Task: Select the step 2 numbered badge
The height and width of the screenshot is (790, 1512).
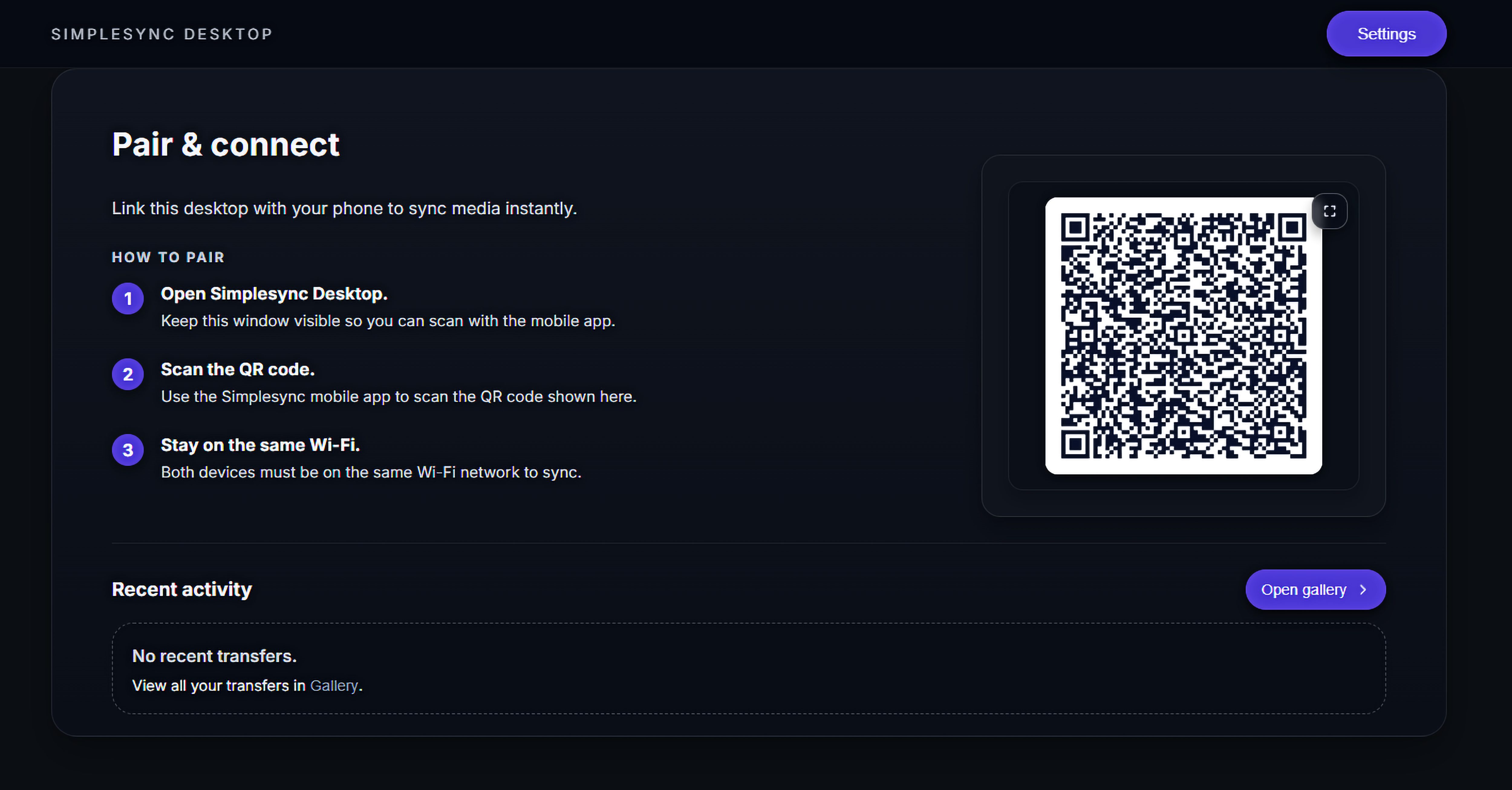Action: pos(127,374)
